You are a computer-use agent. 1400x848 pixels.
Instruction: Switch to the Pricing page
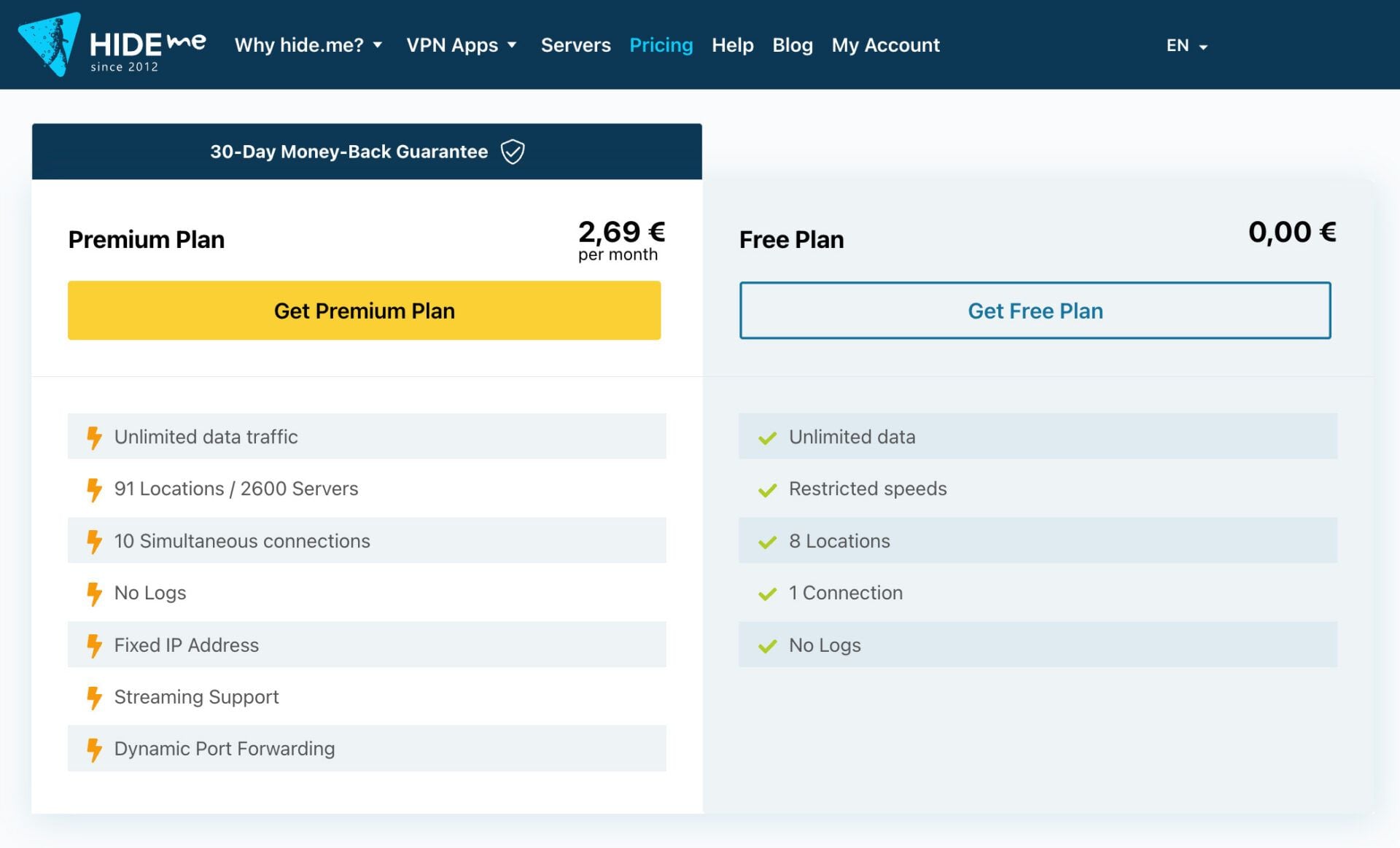click(661, 45)
